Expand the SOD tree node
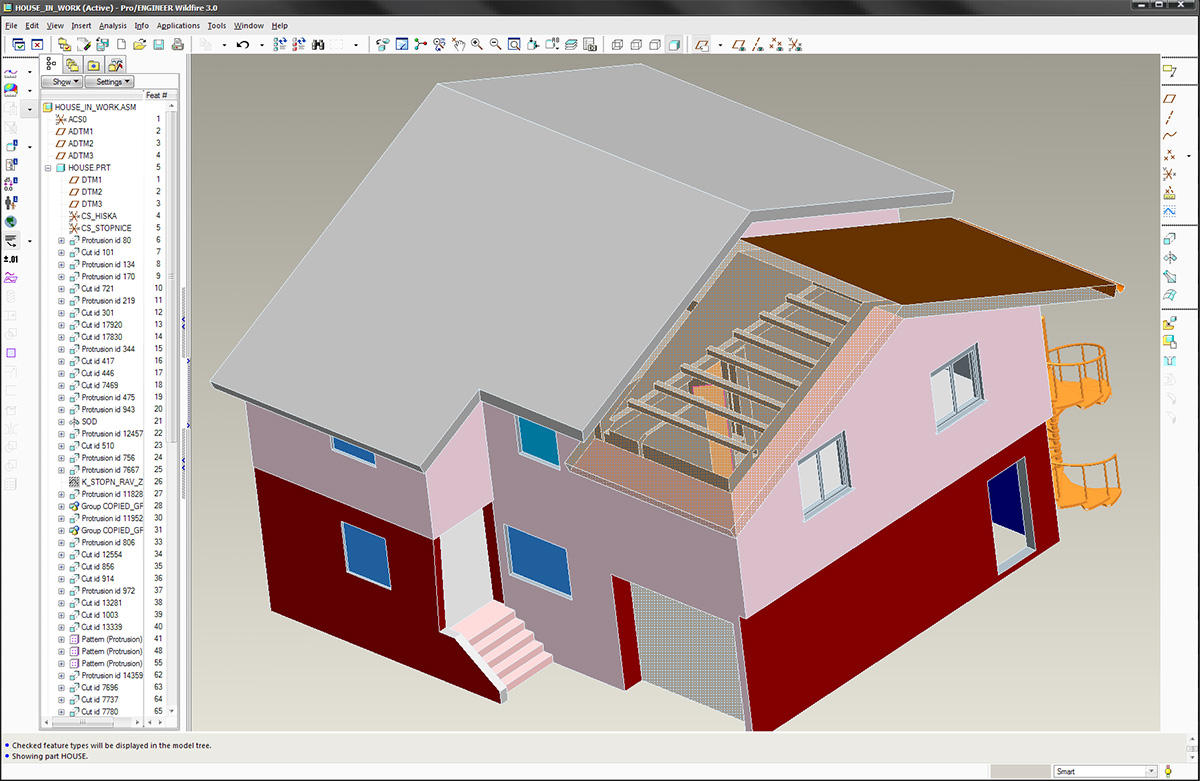1200x781 pixels. click(x=62, y=422)
